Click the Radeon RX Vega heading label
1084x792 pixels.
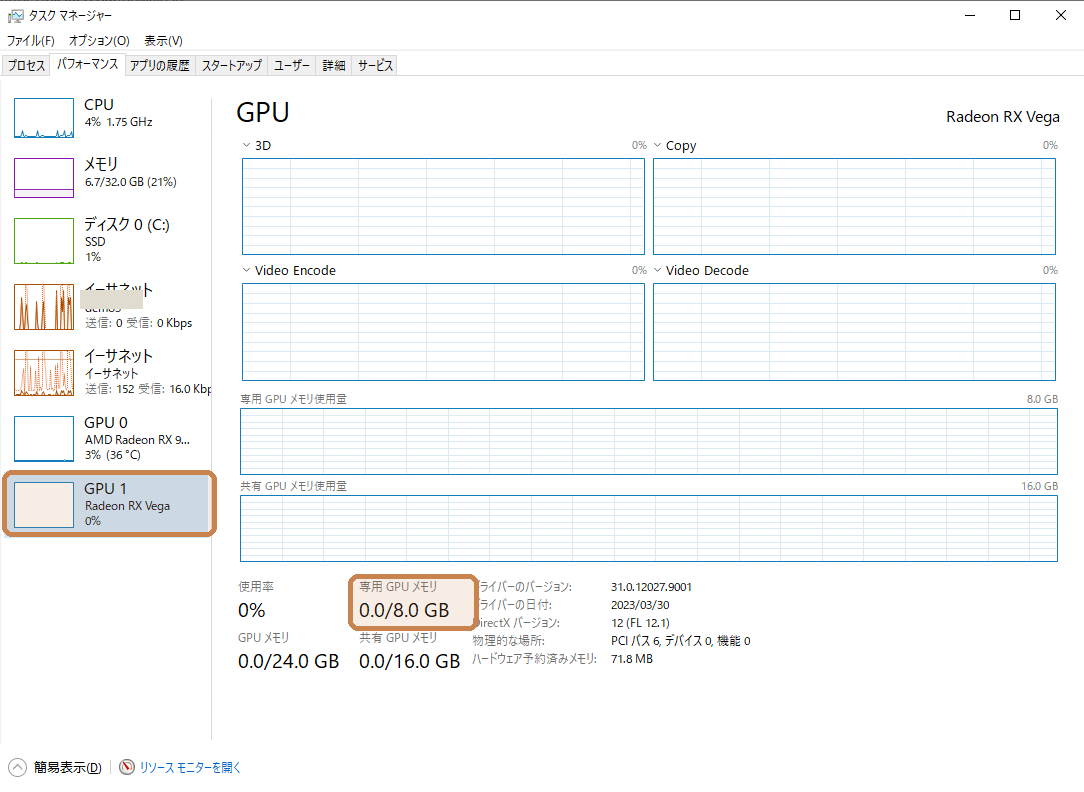pyautogui.click(x=1002, y=117)
